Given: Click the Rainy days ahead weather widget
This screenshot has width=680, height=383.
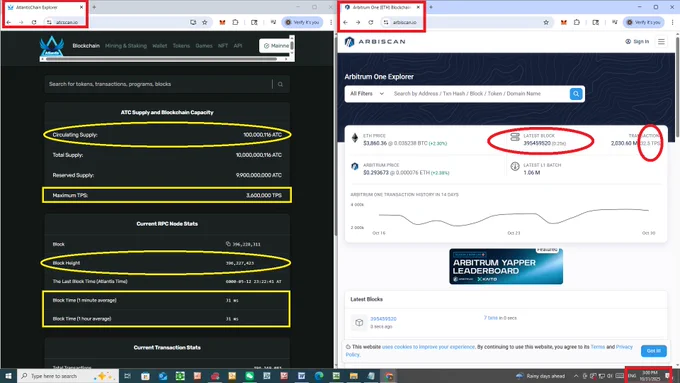Looking at the screenshot, I should [540, 376].
